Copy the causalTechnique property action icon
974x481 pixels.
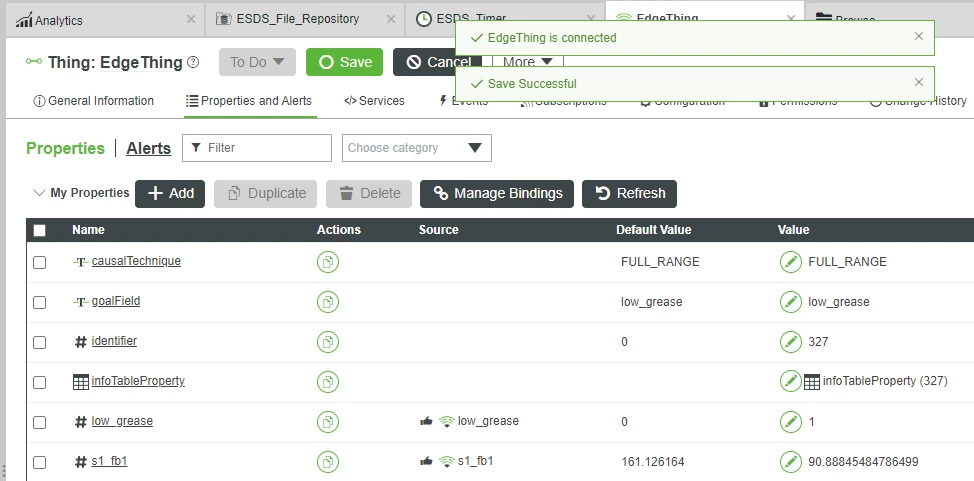click(328, 262)
